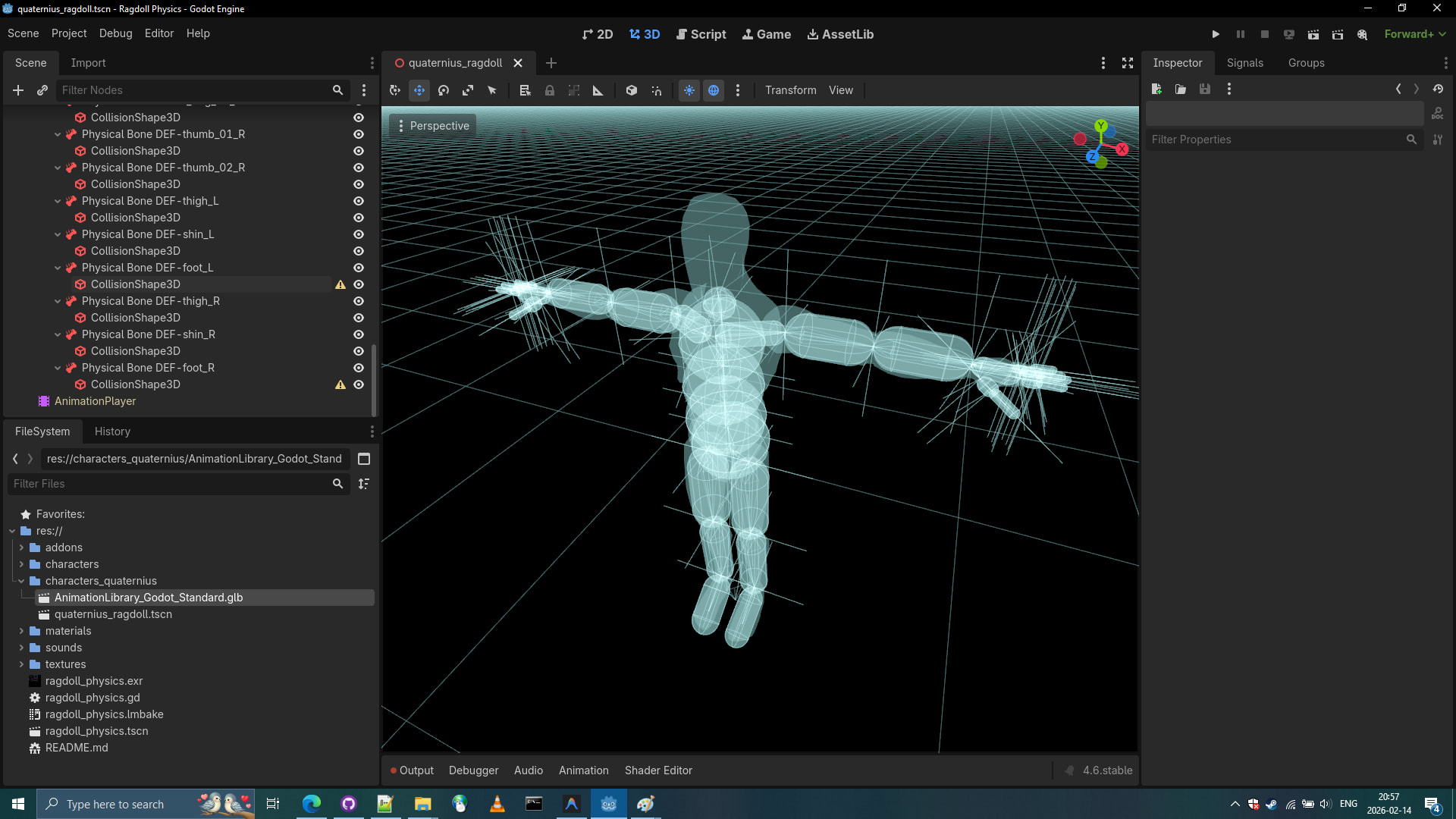This screenshot has width=1456, height=819.
Task: Toggle preview environment globe icon
Action: click(714, 90)
